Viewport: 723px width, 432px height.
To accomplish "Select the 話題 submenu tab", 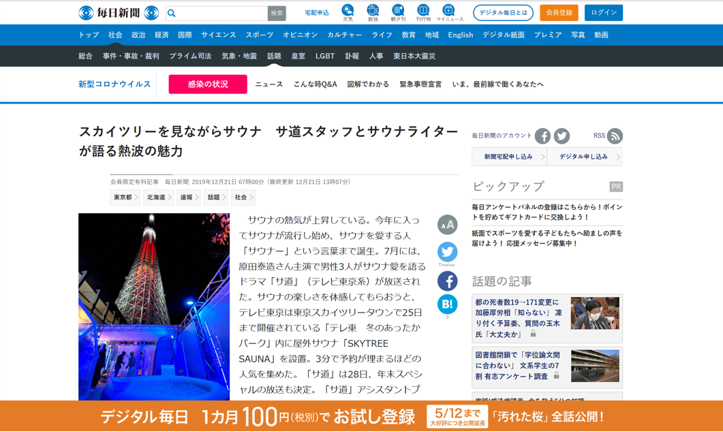I will coord(274,56).
